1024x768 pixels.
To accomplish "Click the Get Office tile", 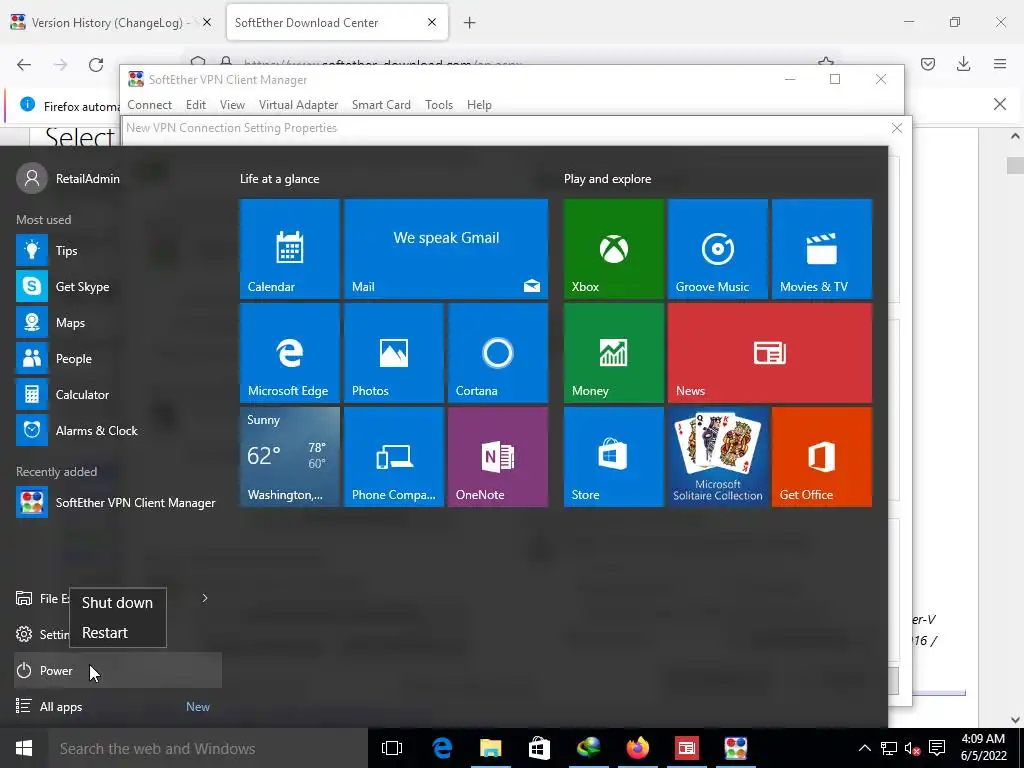I will coord(822,456).
